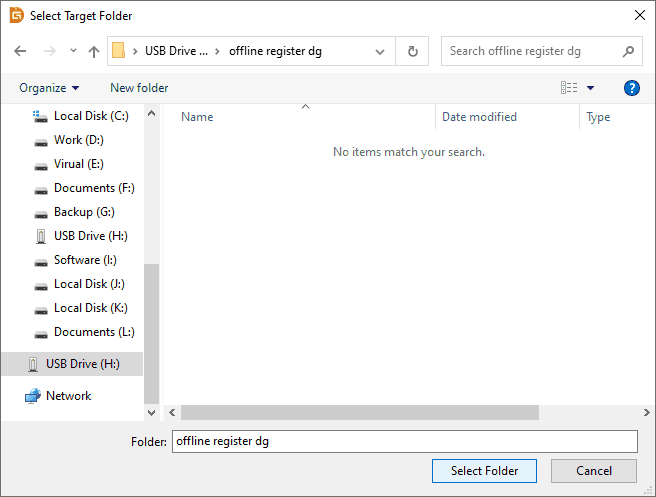The height and width of the screenshot is (497, 656).
Task: Expand the address bar history dropdown
Action: 380,51
